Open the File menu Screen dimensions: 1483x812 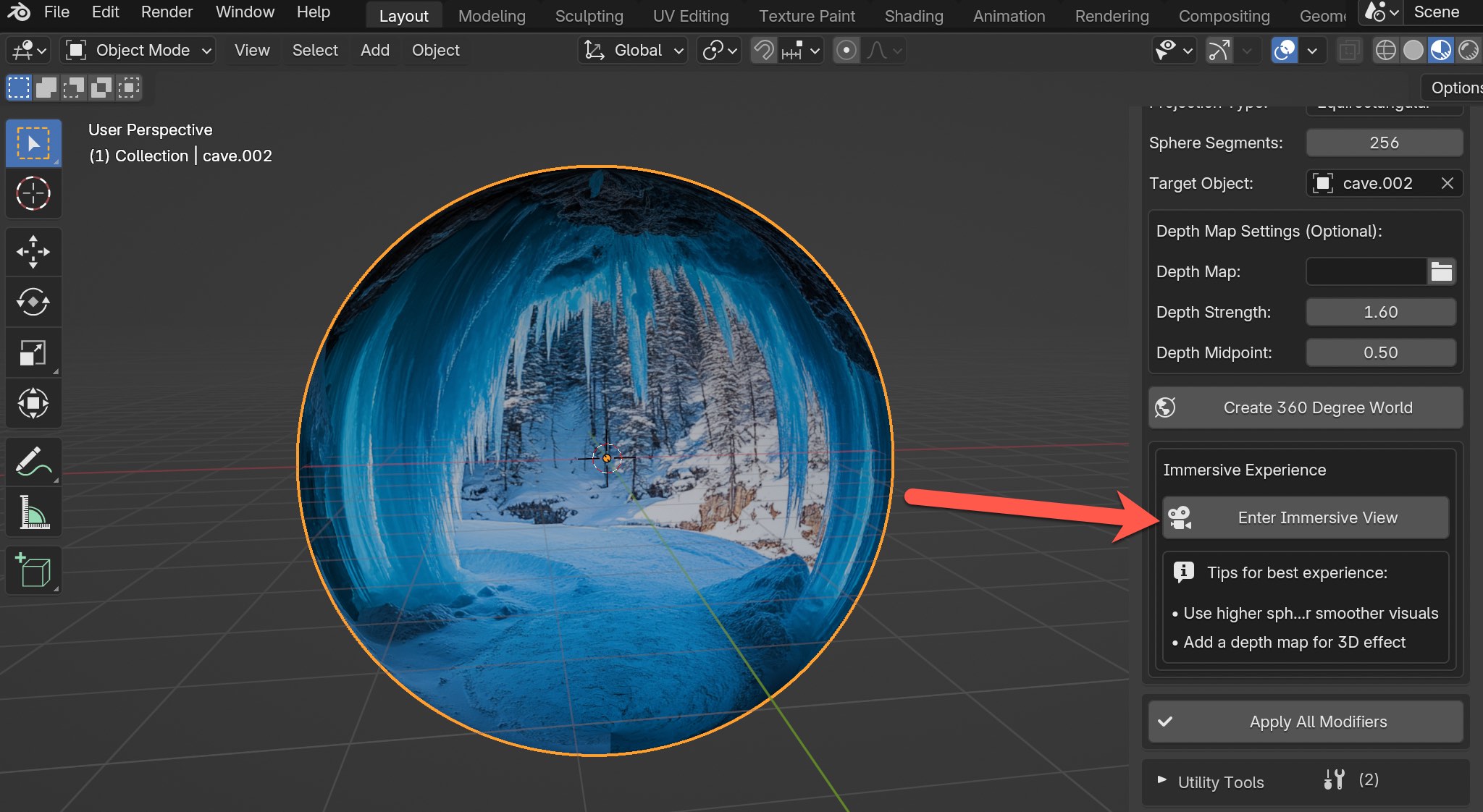point(56,12)
